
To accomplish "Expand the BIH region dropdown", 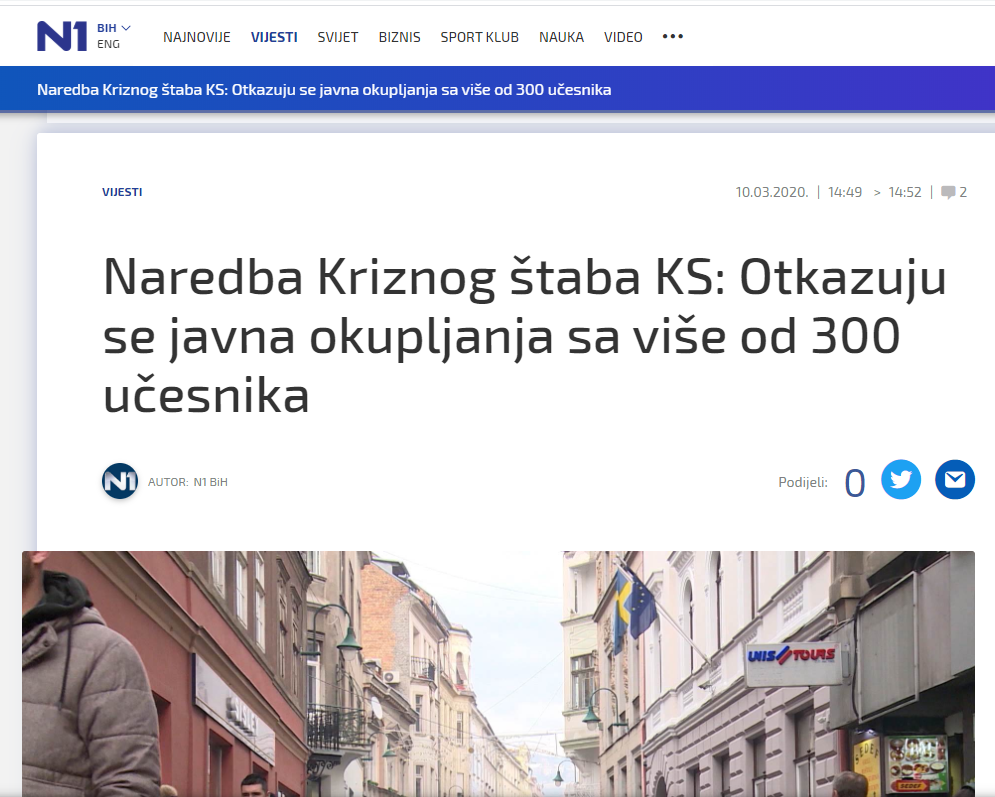I will [x=114, y=28].
